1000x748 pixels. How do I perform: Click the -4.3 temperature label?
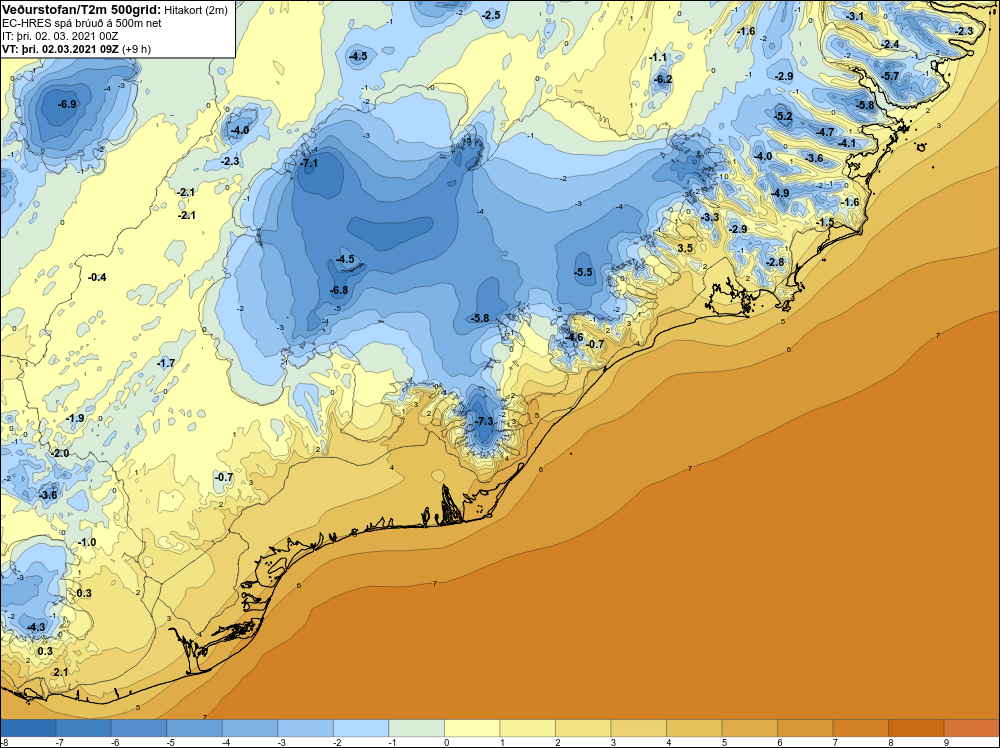36,627
